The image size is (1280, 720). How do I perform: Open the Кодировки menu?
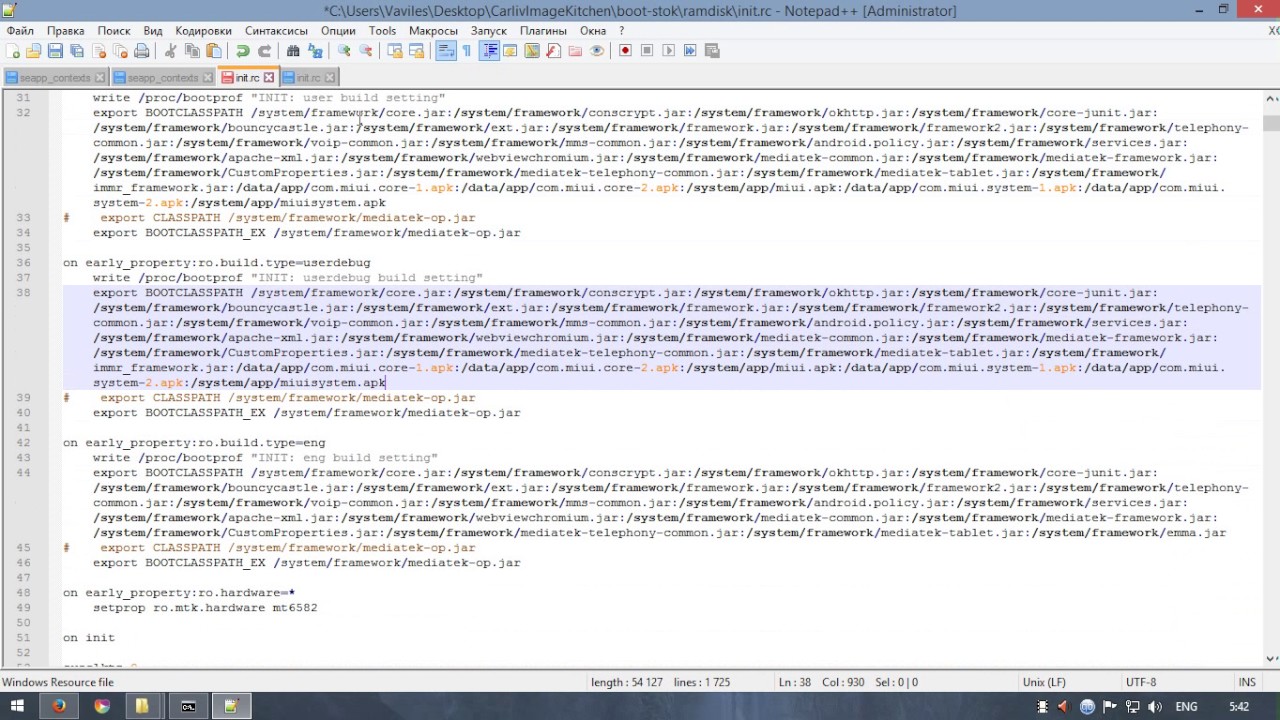point(203,31)
